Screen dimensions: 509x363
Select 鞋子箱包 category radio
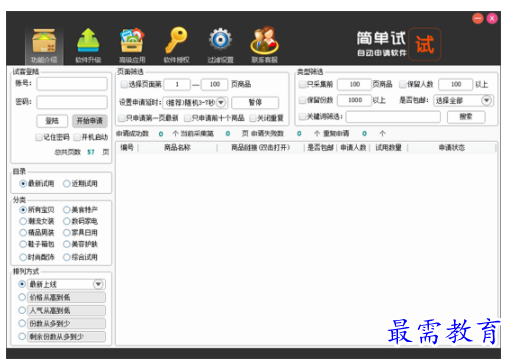[x=23, y=244]
